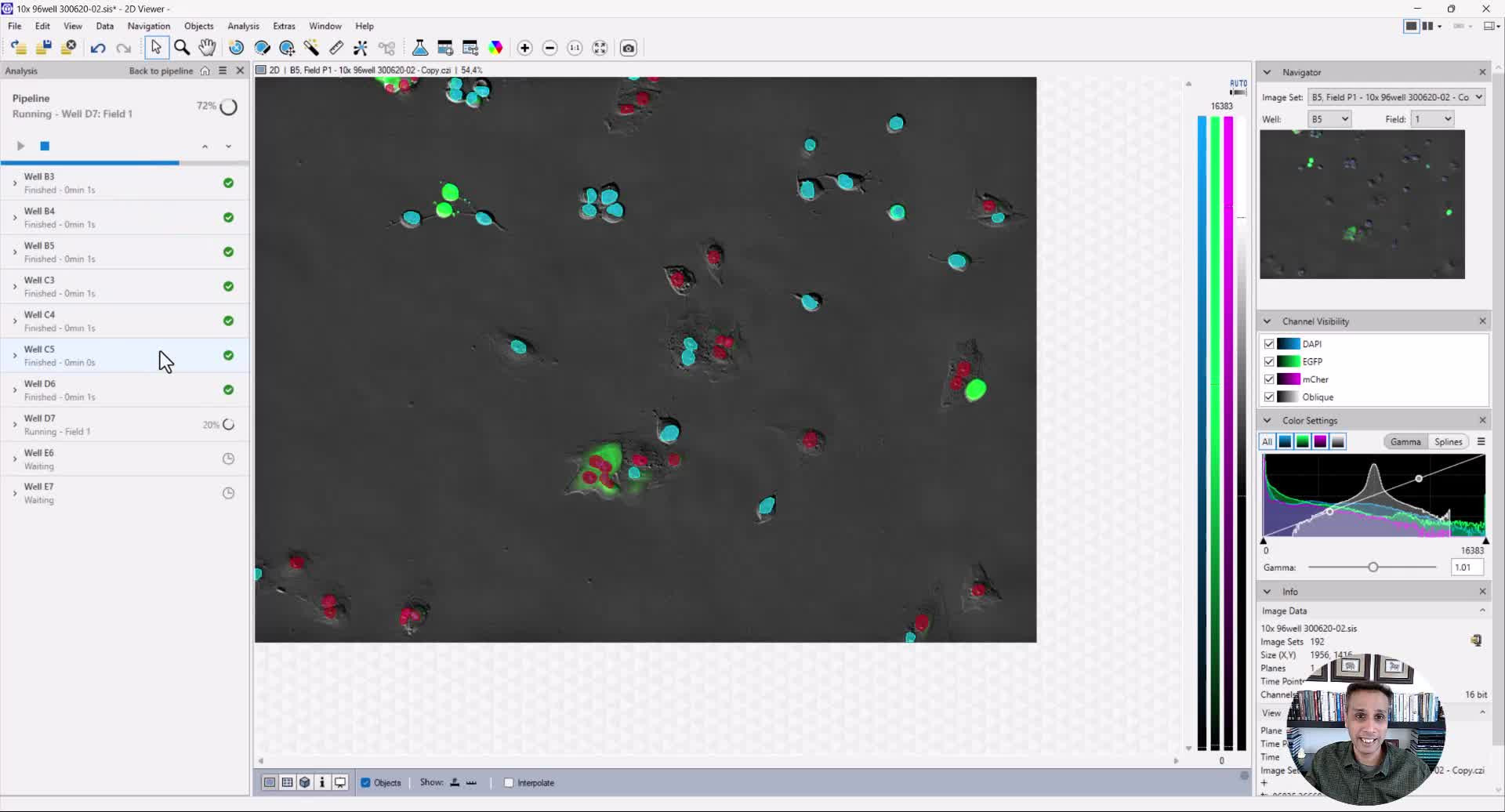The height and width of the screenshot is (812, 1505).
Task: Switch to the Splines tab
Action: (x=1448, y=441)
